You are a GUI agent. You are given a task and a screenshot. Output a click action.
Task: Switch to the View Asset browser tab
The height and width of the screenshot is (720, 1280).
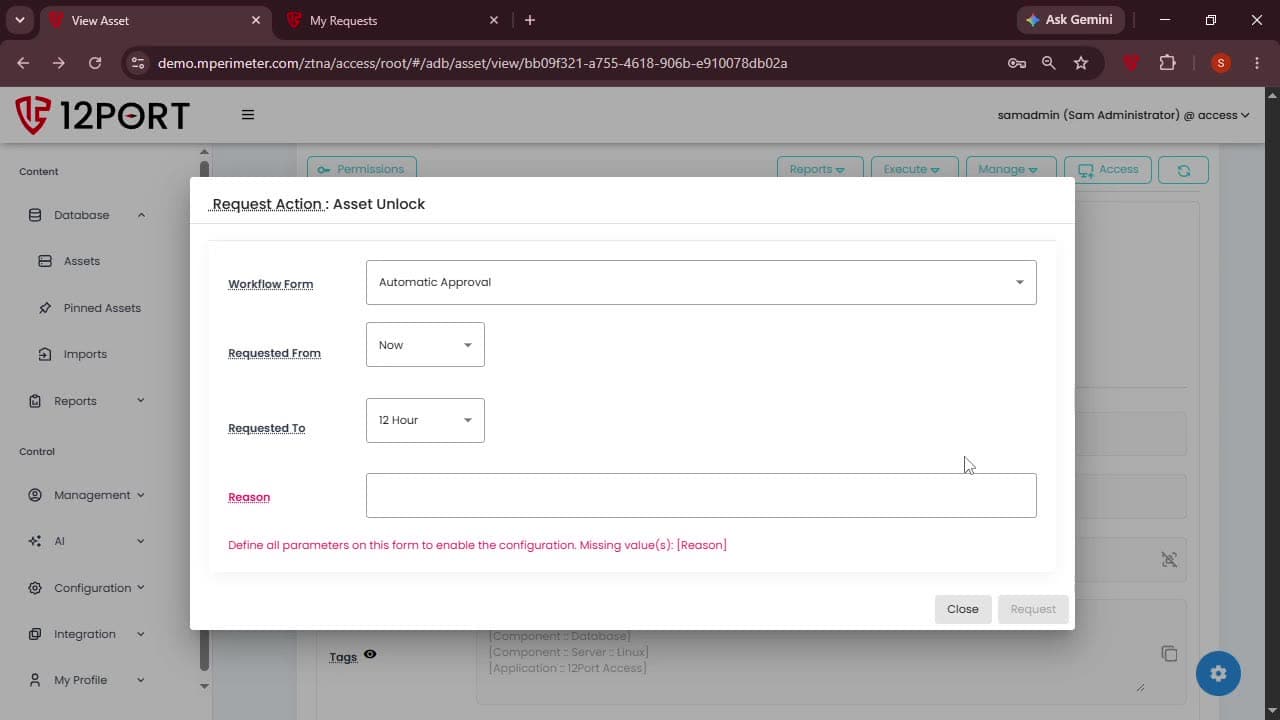coord(155,20)
